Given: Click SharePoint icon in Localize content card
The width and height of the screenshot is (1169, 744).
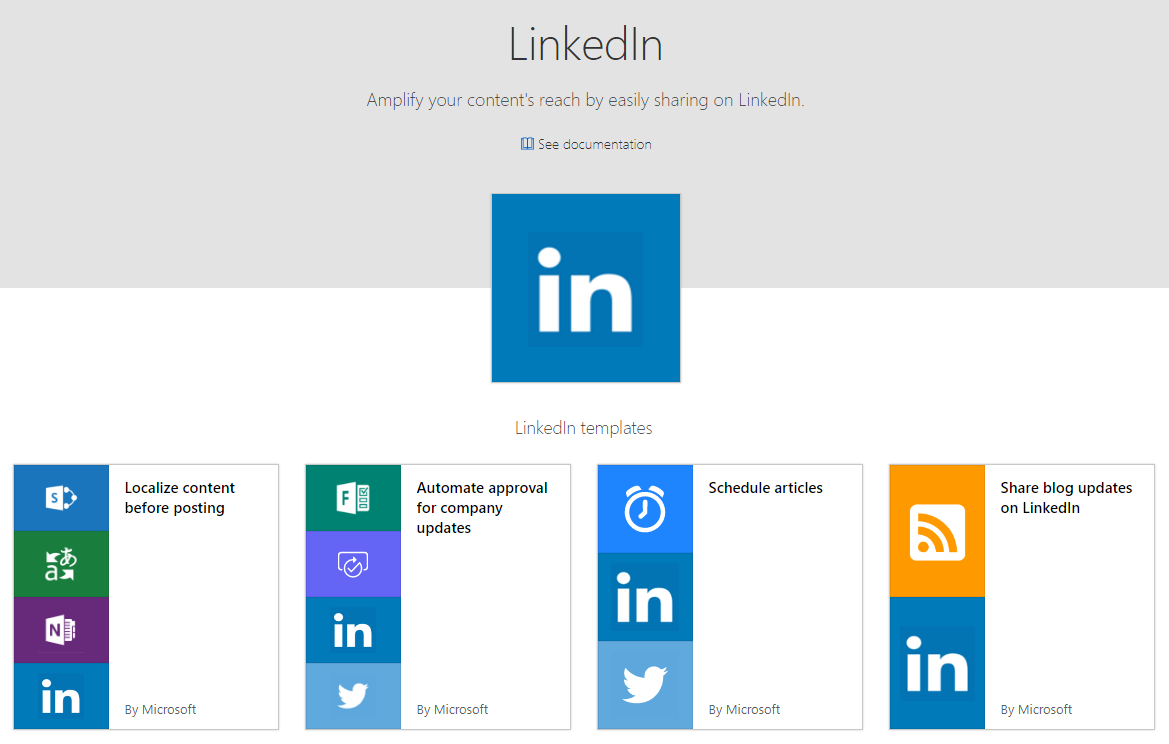Looking at the screenshot, I should [x=61, y=498].
